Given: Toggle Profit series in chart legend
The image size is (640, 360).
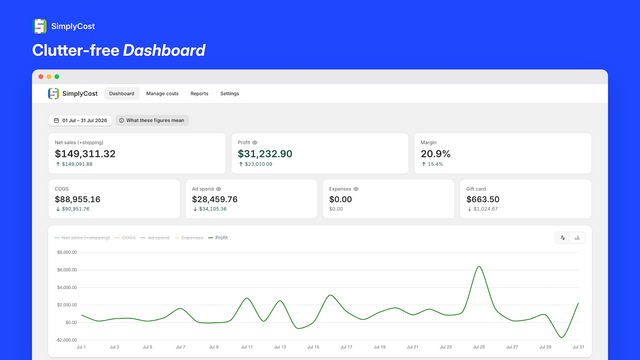Looking at the screenshot, I should tap(218, 238).
